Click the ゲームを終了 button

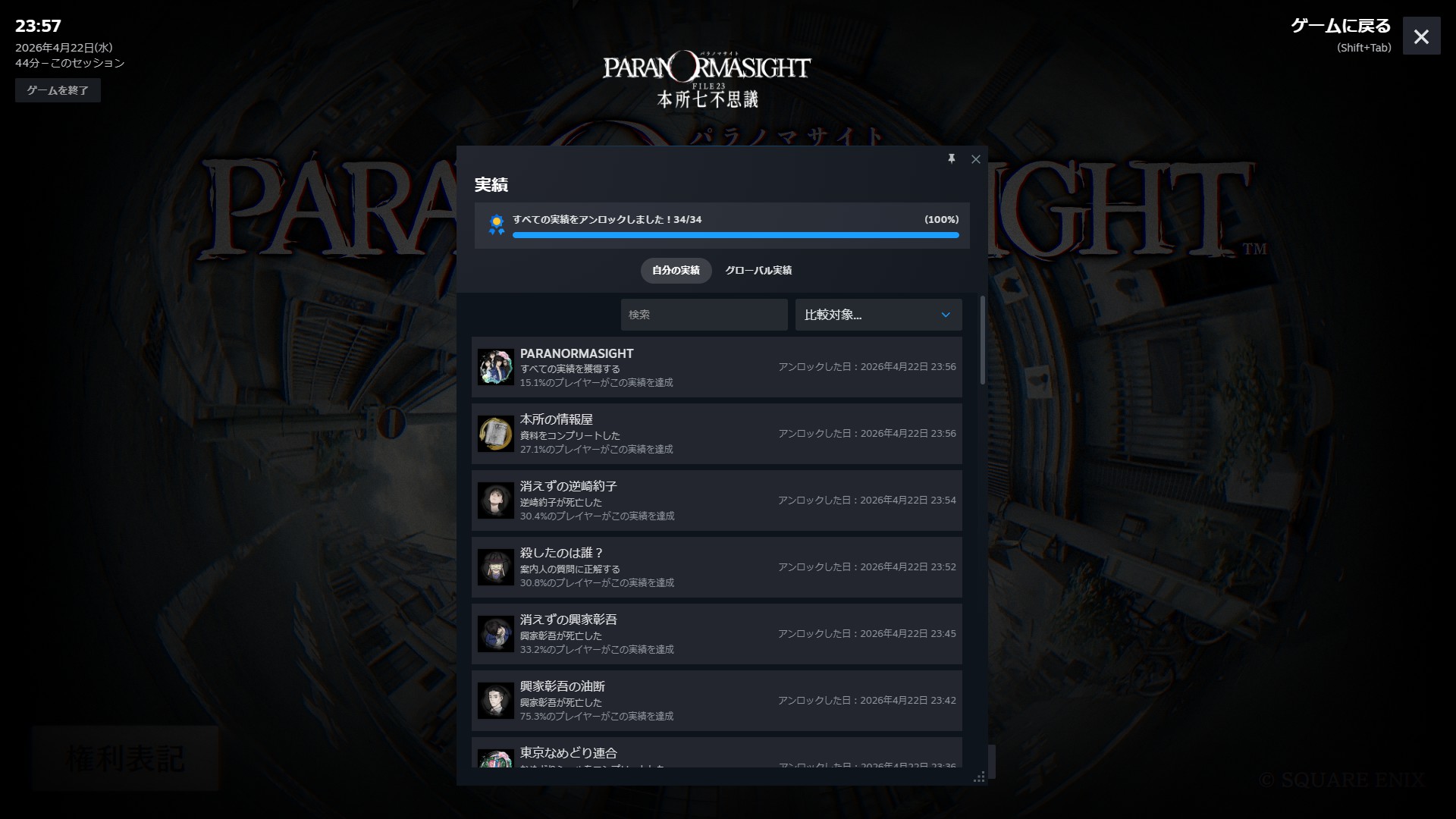(58, 90)
